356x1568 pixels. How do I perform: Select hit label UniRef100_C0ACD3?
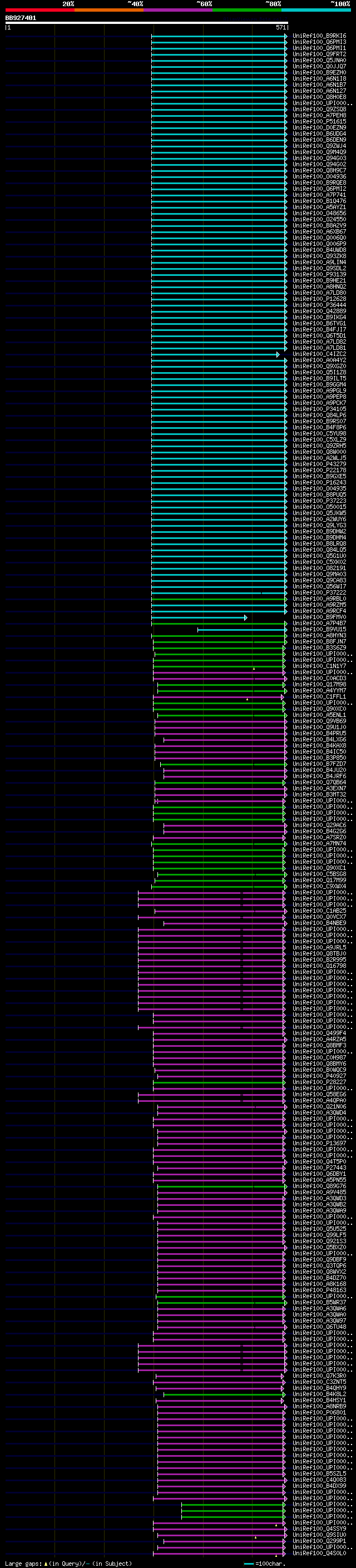[319, 678]
